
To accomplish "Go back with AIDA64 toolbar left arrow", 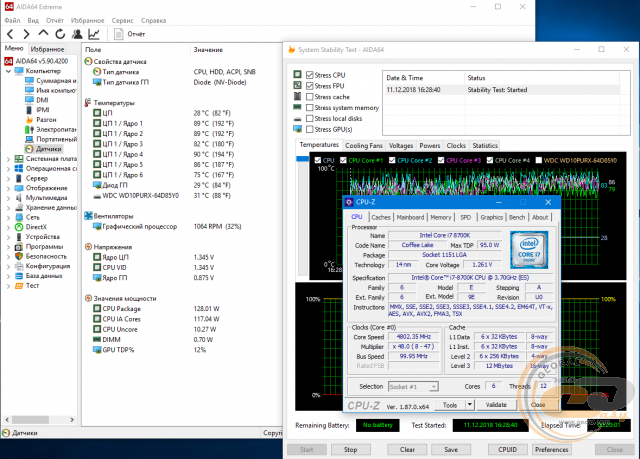I will click(11, 34).
